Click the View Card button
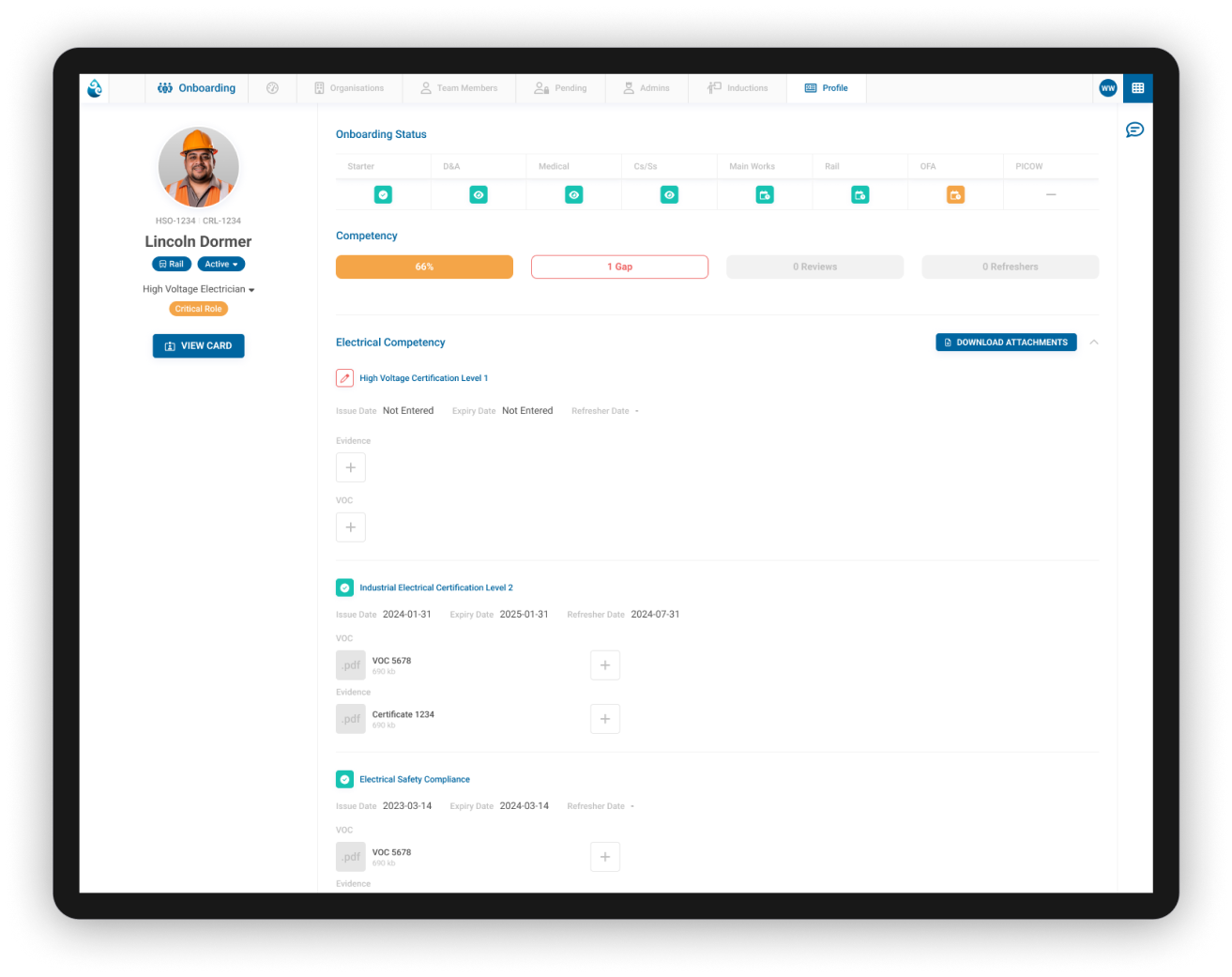Screen dimensions: 1232x977 tap(198, 346)
